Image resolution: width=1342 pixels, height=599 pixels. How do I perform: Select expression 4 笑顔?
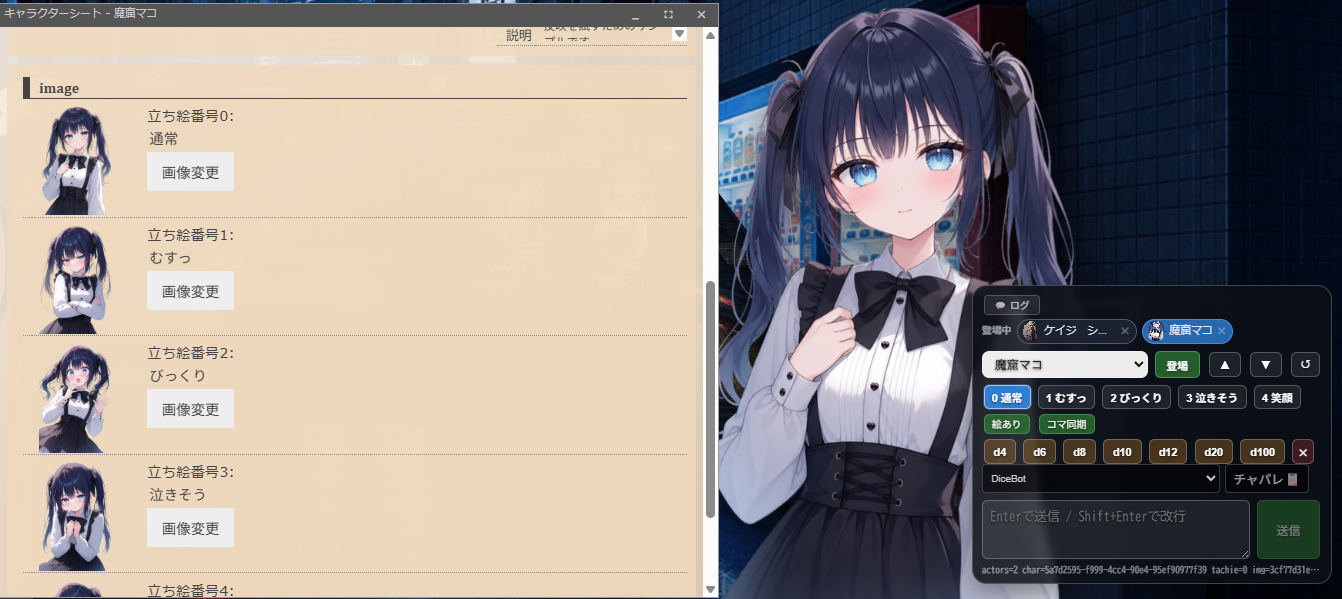(x=1277, y=398)
